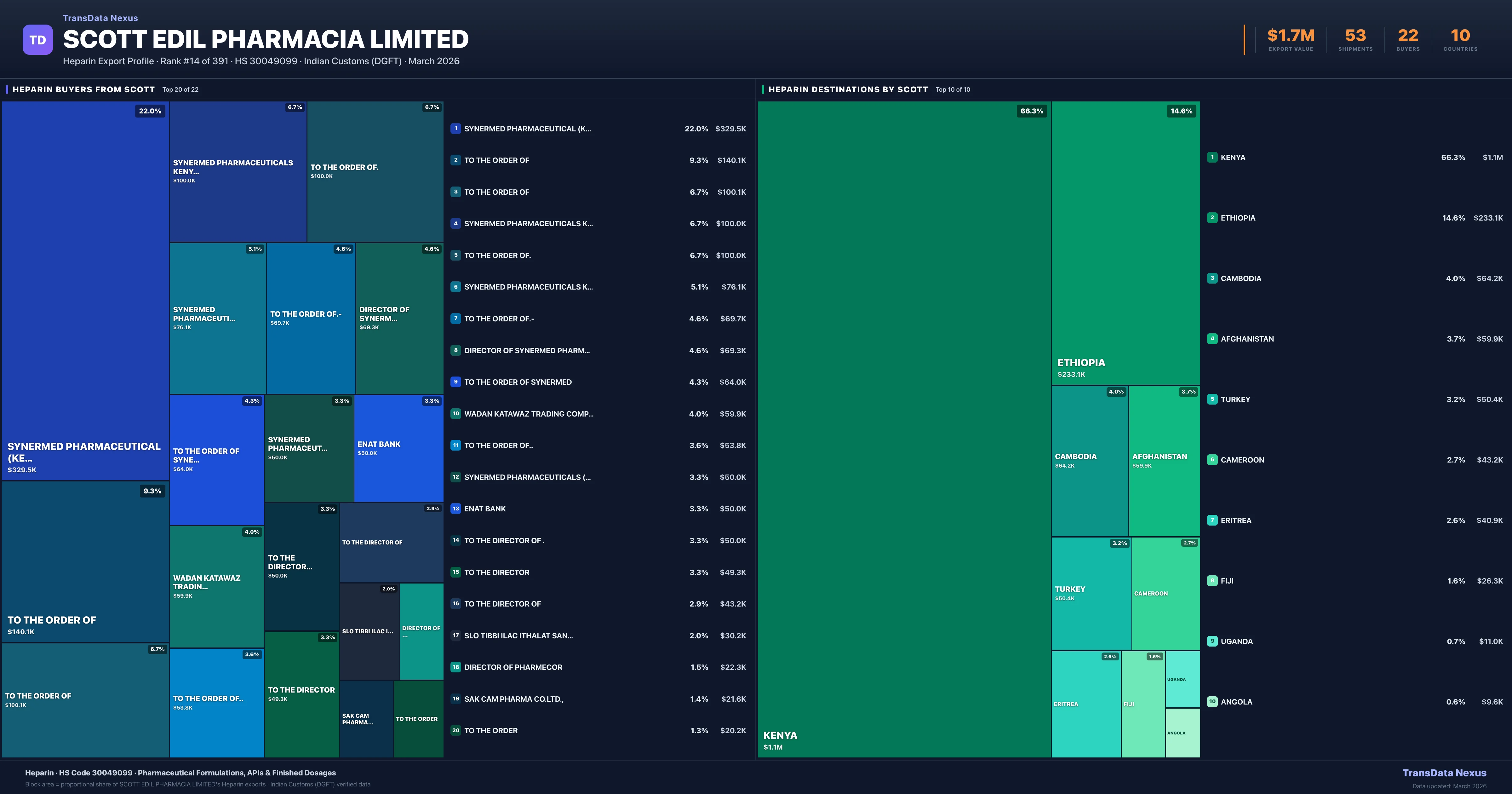1512x794 pixels.
Task: Click rank badge 1 beside Synermed Pharmaceutical
Action: tap(455, 129)
